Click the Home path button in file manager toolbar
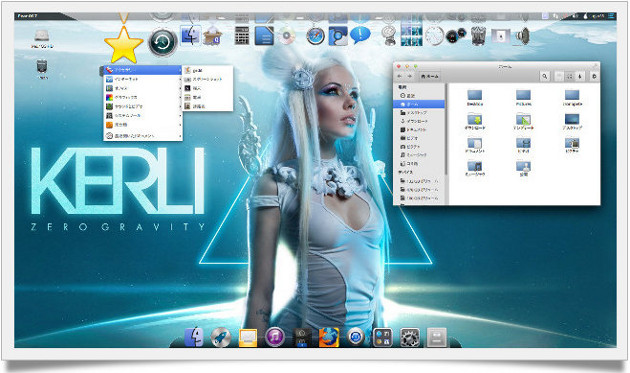This screenshot has width=630, height=373. tap(429, 76)
